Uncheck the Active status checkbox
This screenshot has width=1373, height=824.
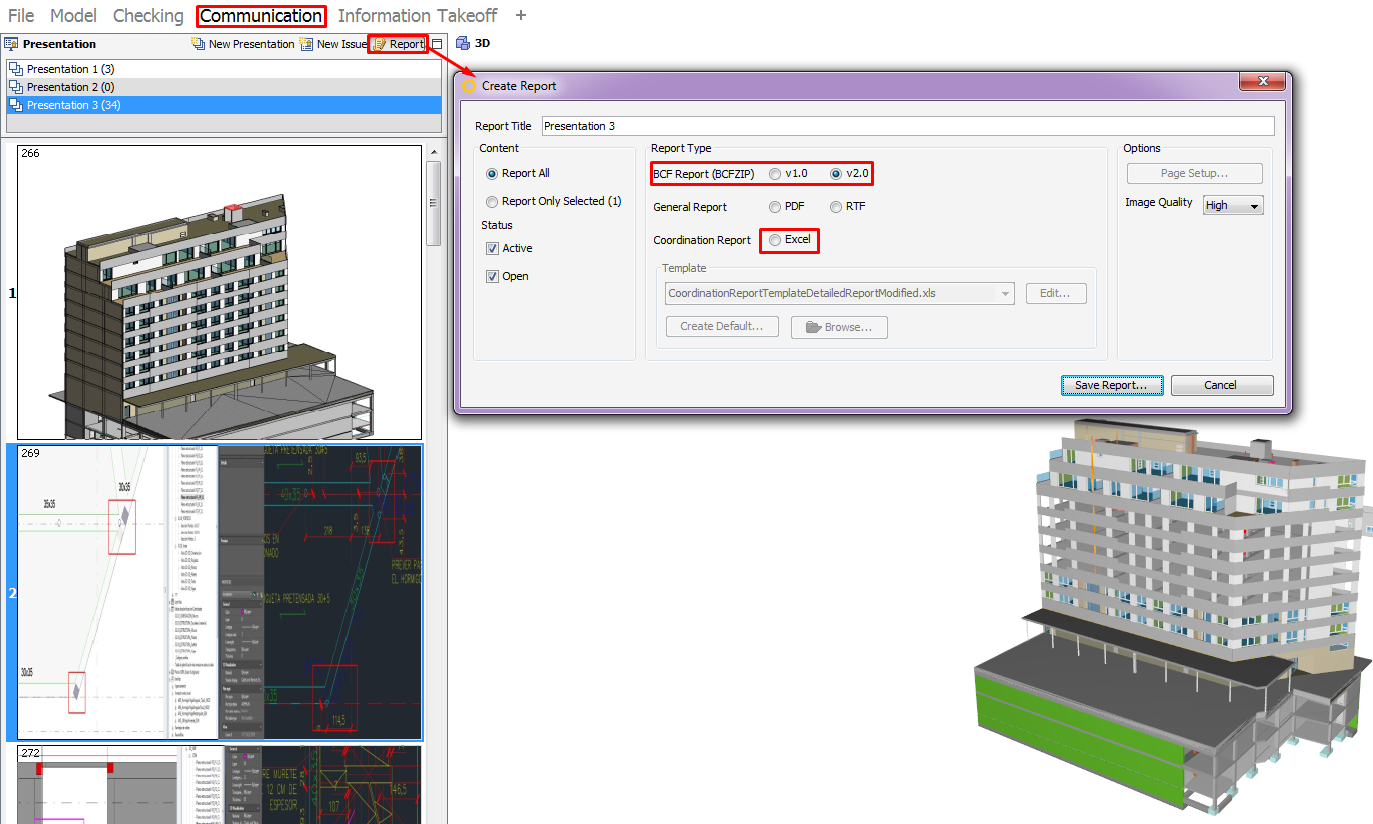click(x=492, y=249)
